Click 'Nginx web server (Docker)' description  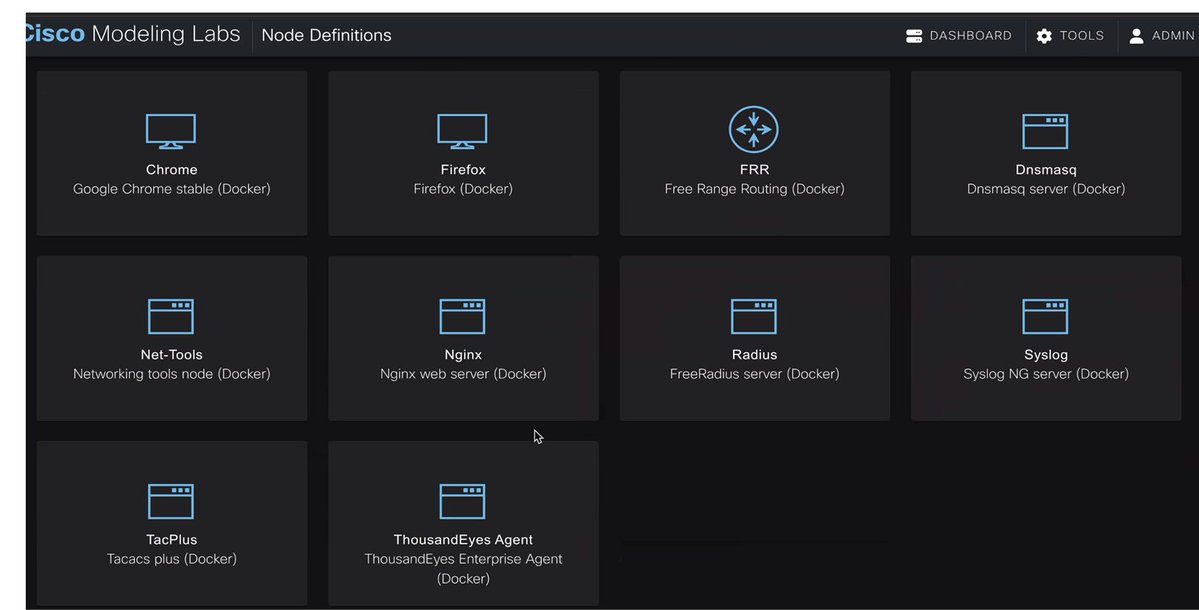pyautogui.click(x=463, y=374)
